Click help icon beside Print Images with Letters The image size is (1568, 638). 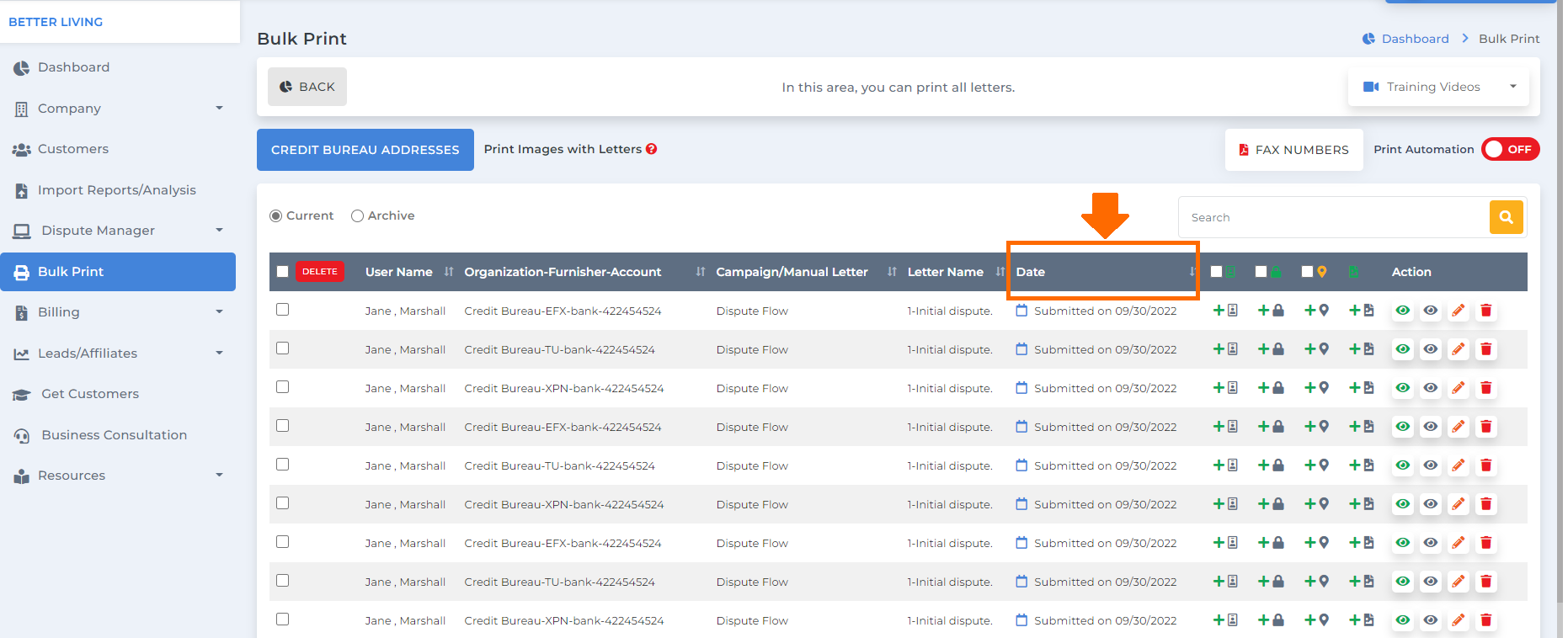pyautogui.click(x=652, y=149)
